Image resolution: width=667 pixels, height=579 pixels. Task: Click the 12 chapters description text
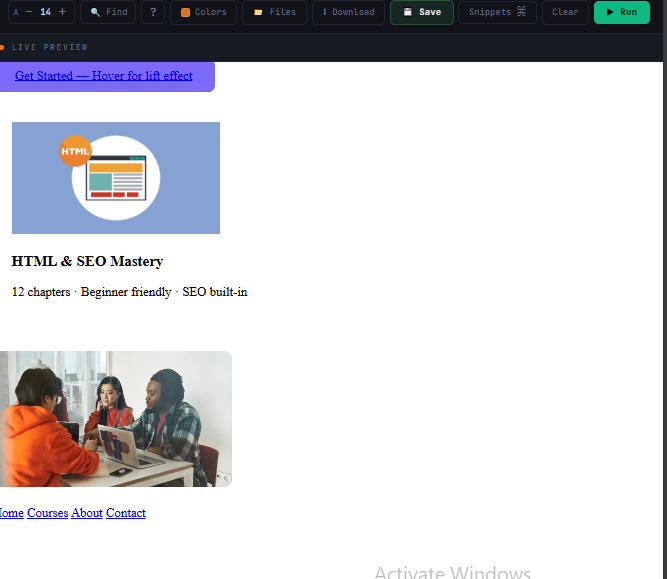129,292
